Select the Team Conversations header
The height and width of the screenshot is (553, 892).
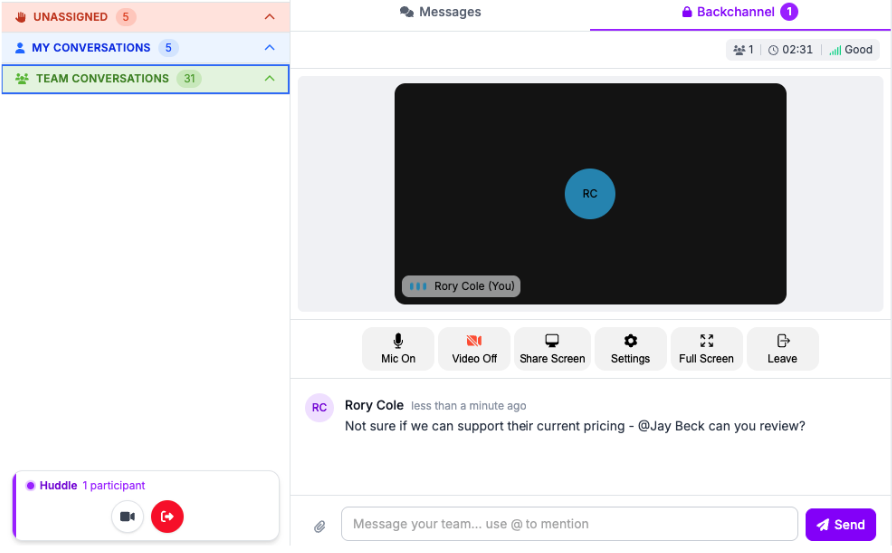pyautogui.click(x=146, y=79)
